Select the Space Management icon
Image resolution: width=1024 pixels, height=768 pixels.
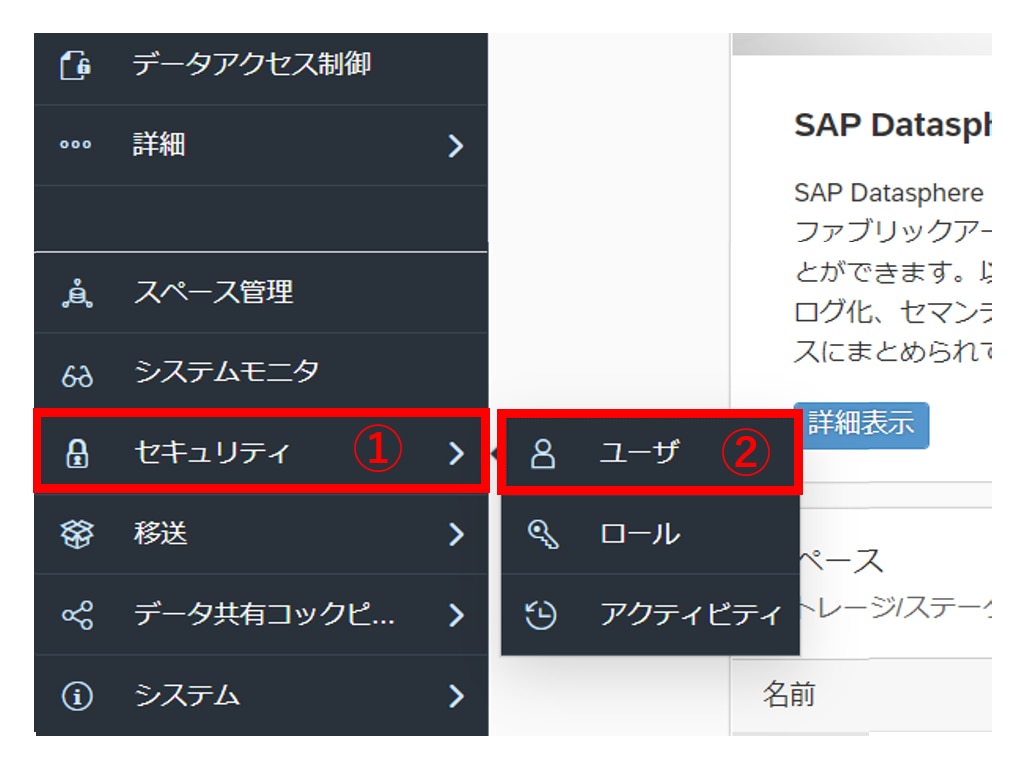click(x=76, y=293)
